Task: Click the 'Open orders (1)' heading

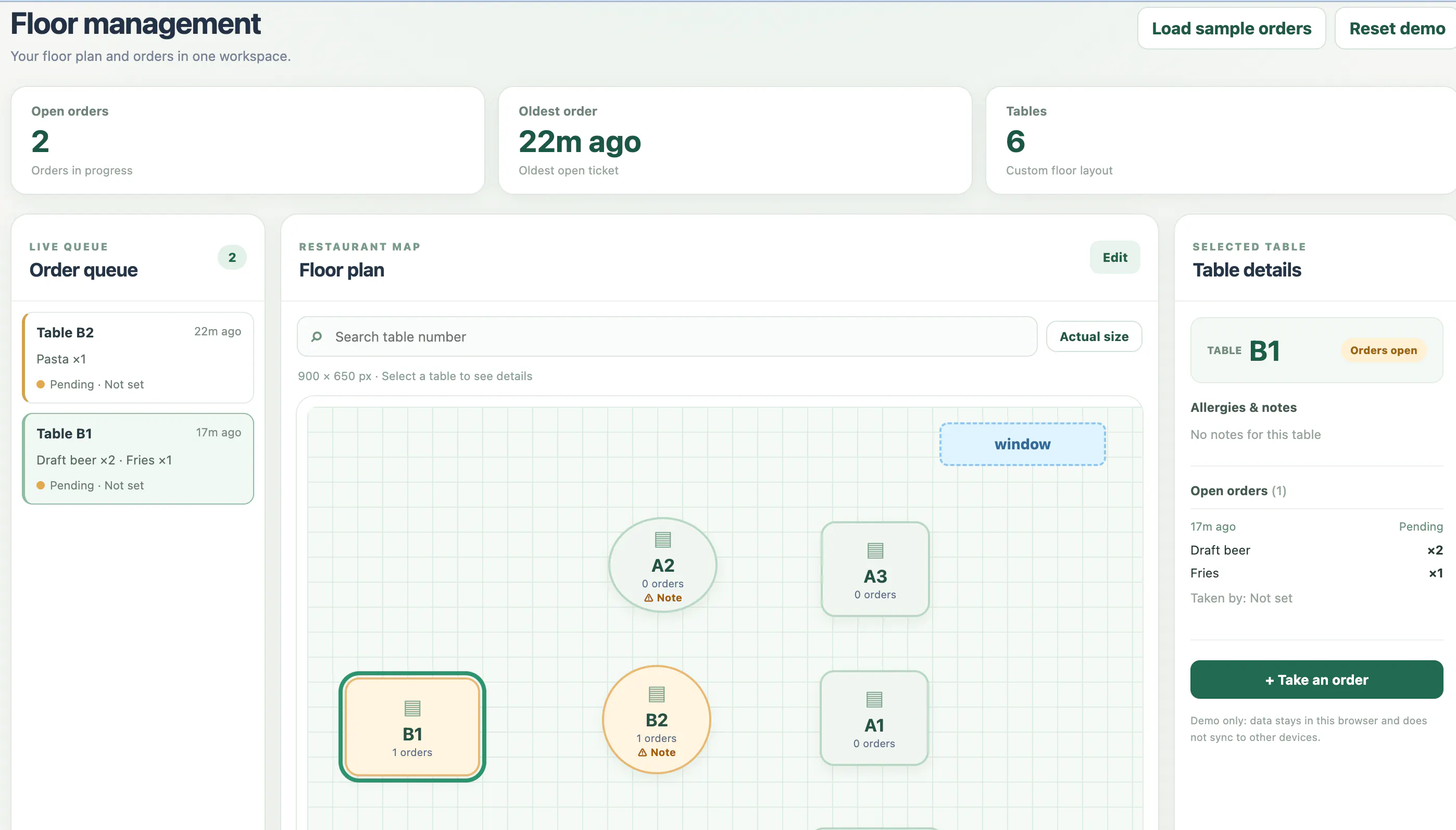Action: (x=1238, y=491)
